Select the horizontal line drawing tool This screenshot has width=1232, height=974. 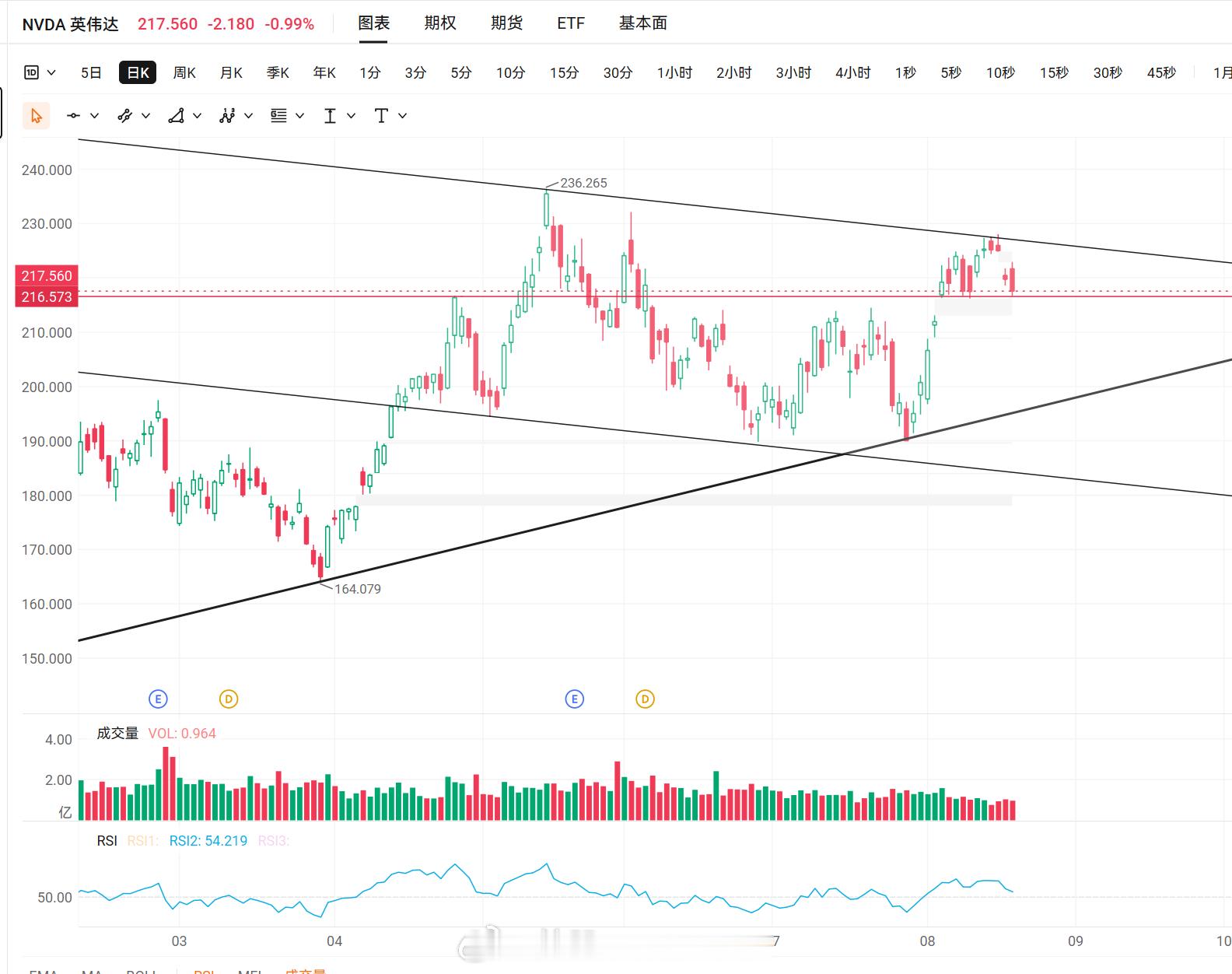(74, 116)
